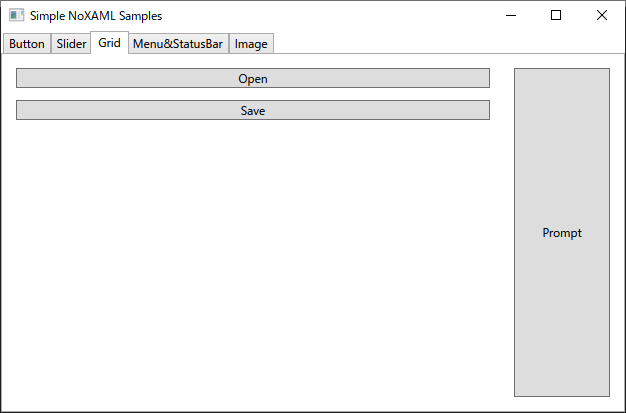626x413 pixels.
Task: Show the Image tab
Action: point(251,44)
